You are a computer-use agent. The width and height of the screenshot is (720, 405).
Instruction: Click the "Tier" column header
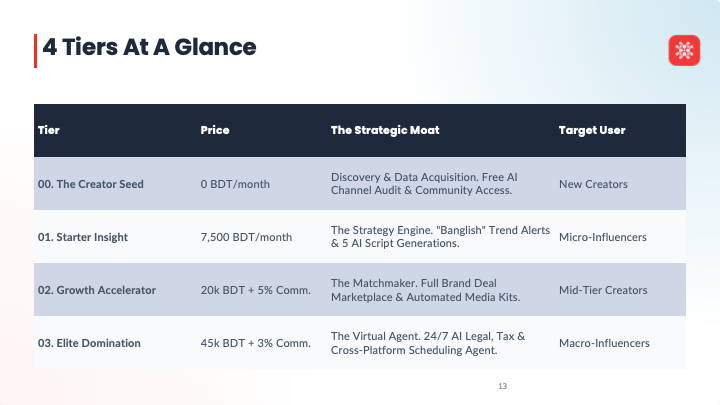49,130
